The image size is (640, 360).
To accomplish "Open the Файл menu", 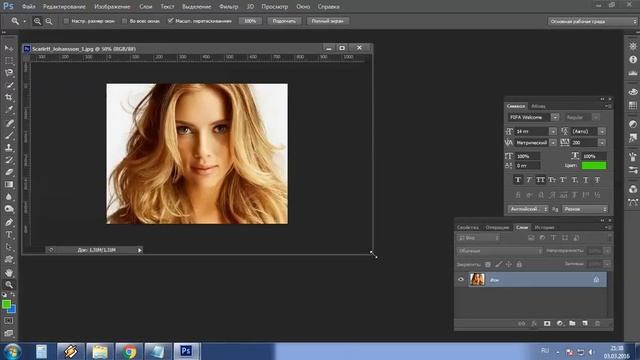I will click(29, 7).
